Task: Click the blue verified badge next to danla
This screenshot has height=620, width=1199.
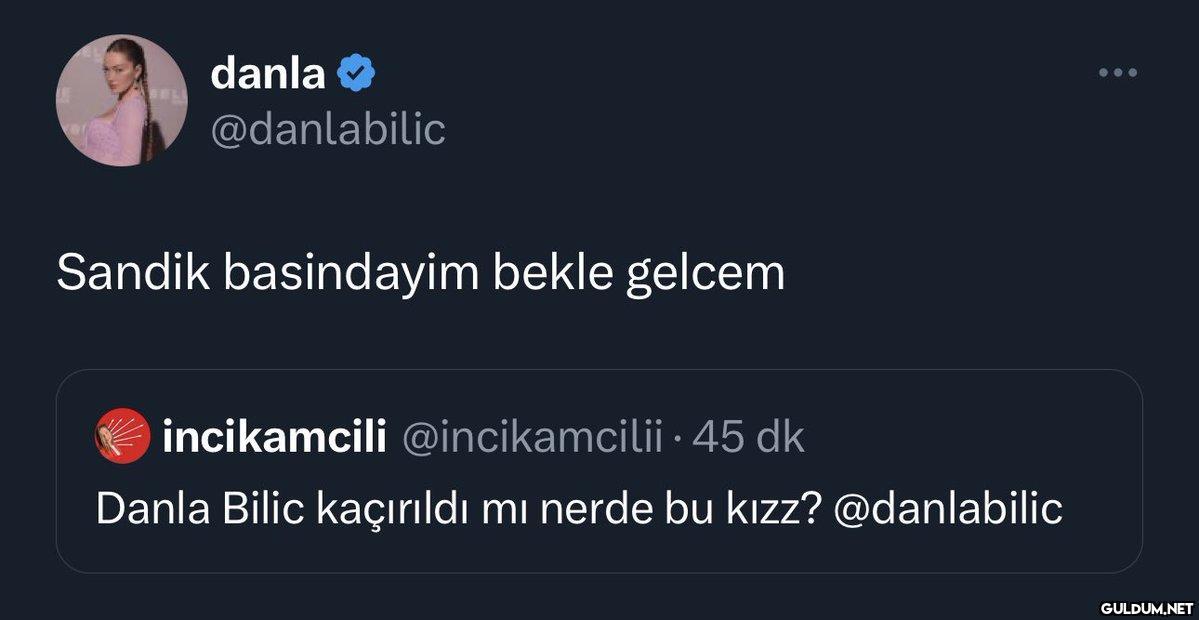Action: [x=356, y=73]
